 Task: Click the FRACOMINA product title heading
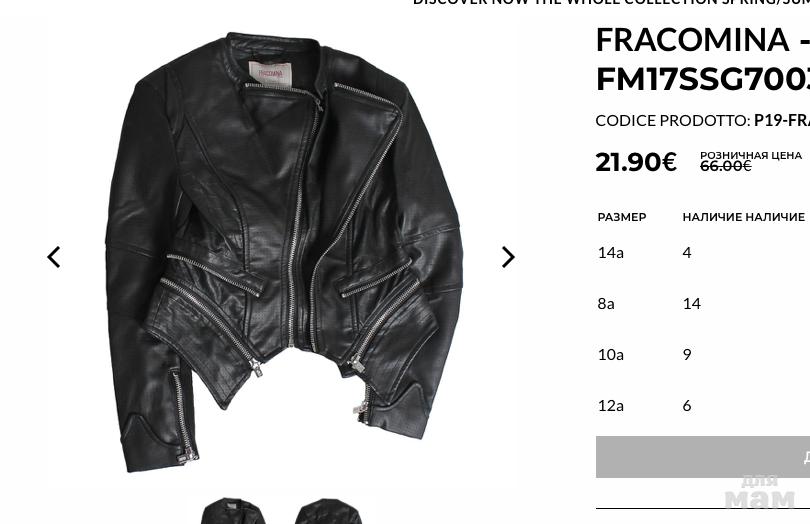tap(703, 59)
